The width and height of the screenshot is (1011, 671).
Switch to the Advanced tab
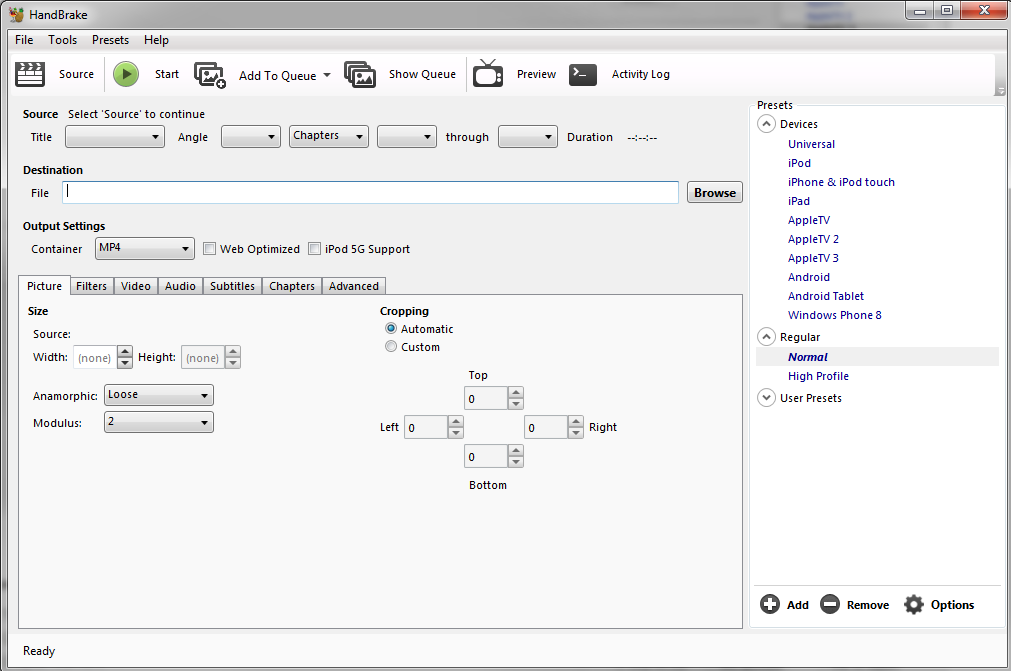[x=354, y=286]
